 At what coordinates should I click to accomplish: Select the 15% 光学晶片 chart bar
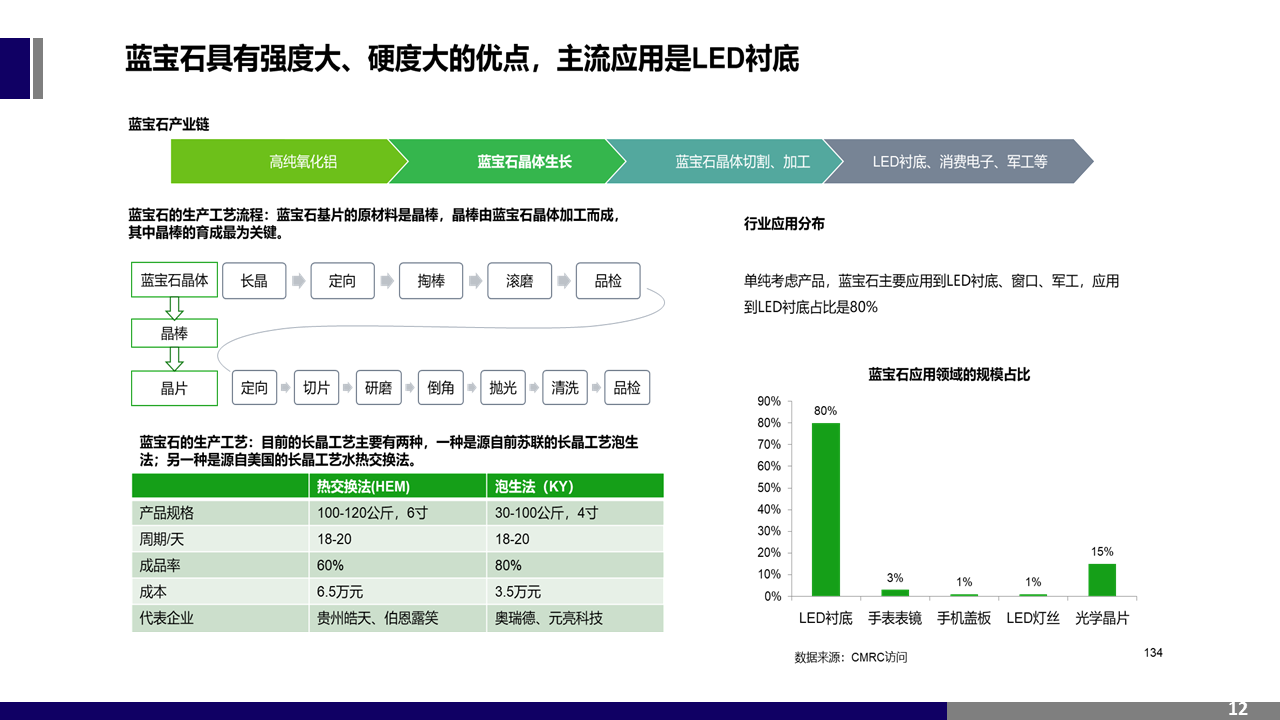pos(1101,580)
